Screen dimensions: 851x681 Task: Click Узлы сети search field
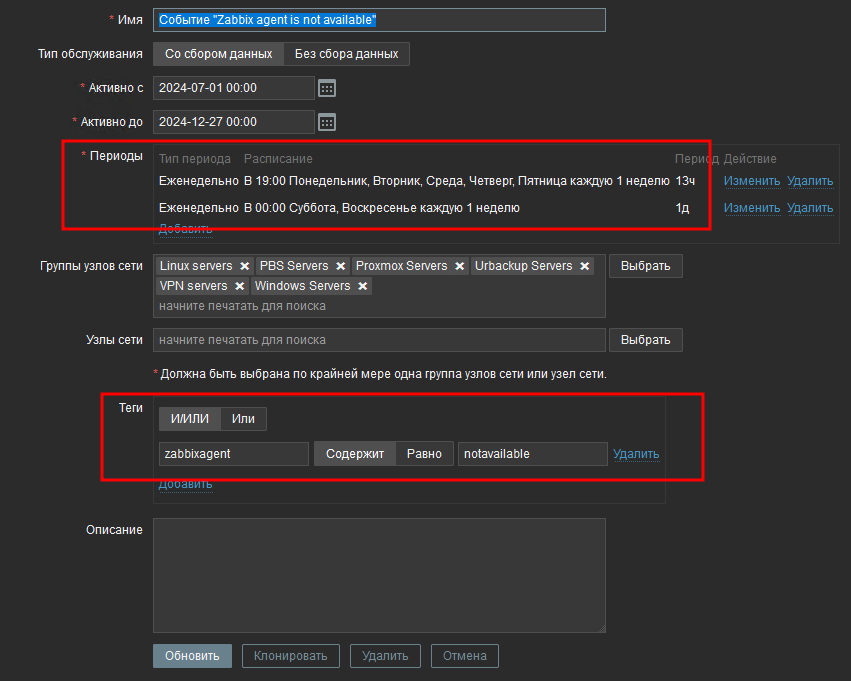379,340
